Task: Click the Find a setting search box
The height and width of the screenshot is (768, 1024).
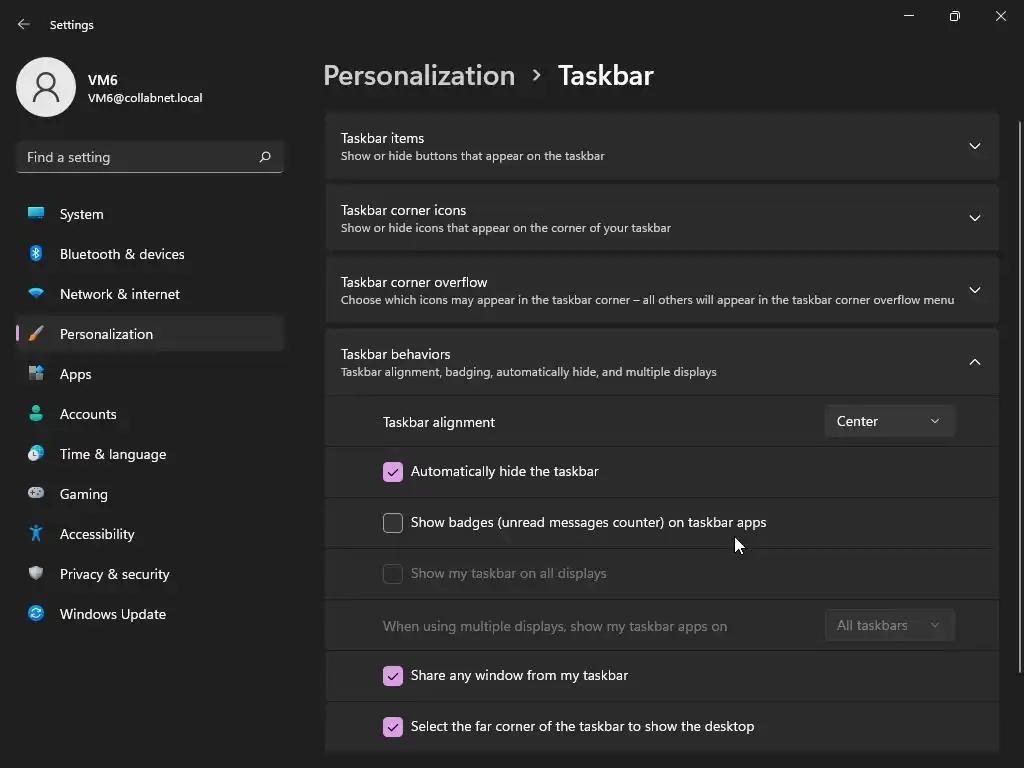Action: (x=140, y=157)
